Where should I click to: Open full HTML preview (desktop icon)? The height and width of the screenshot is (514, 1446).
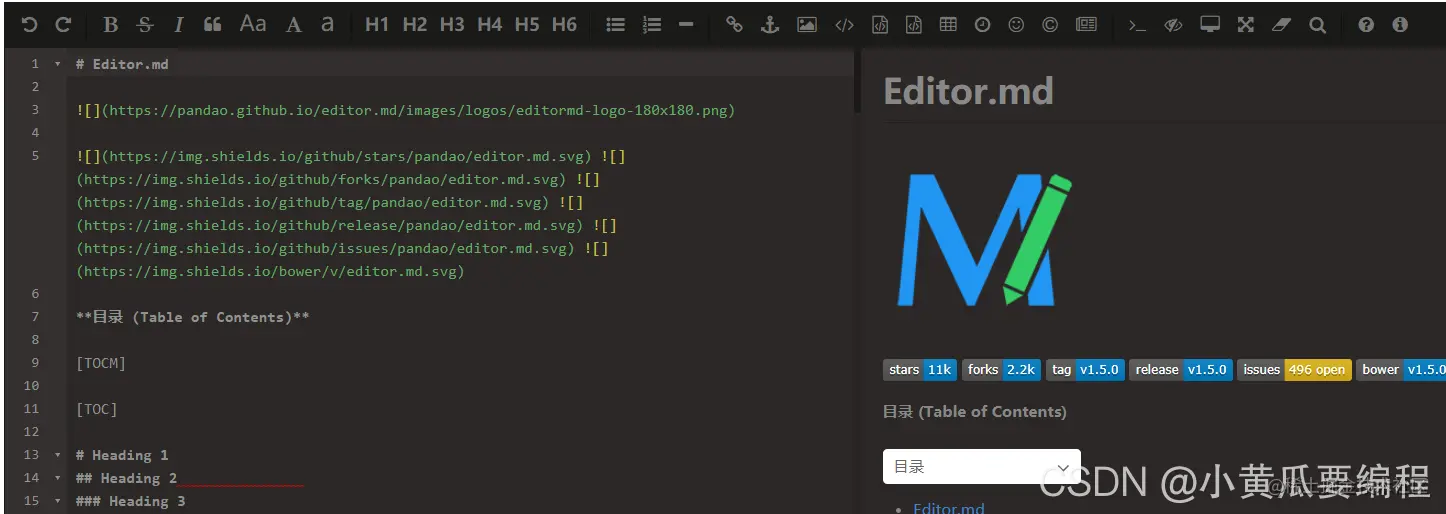1210,25
